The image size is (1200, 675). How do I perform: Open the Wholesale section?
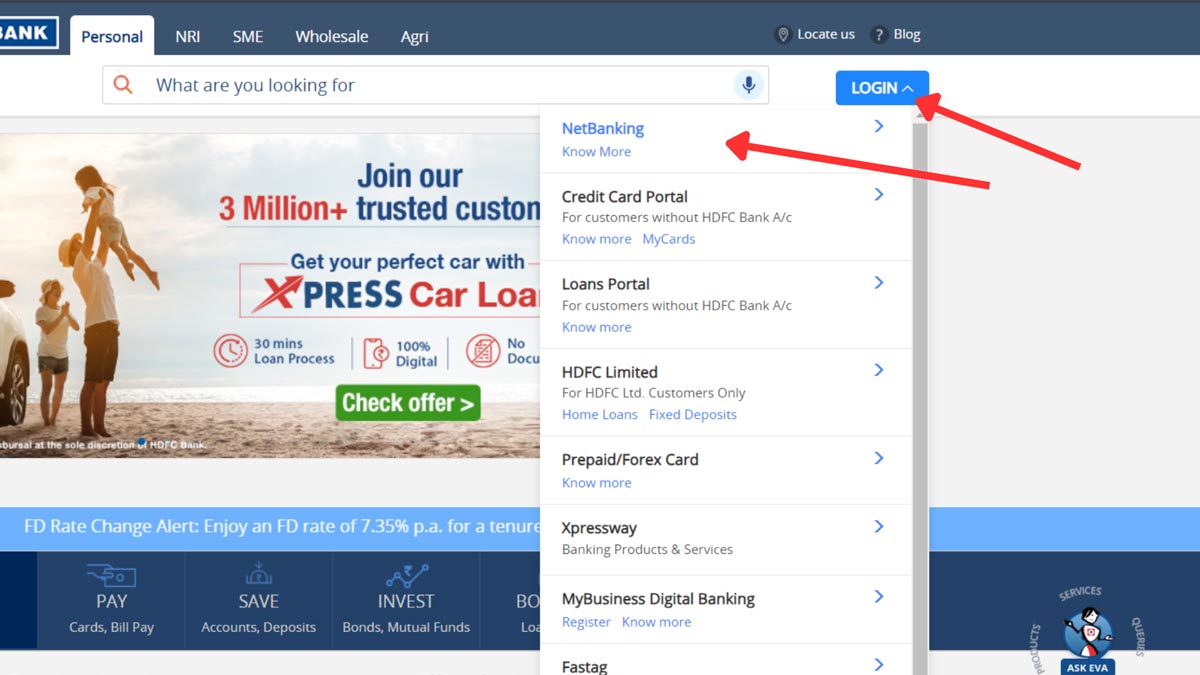coord(331,36)
